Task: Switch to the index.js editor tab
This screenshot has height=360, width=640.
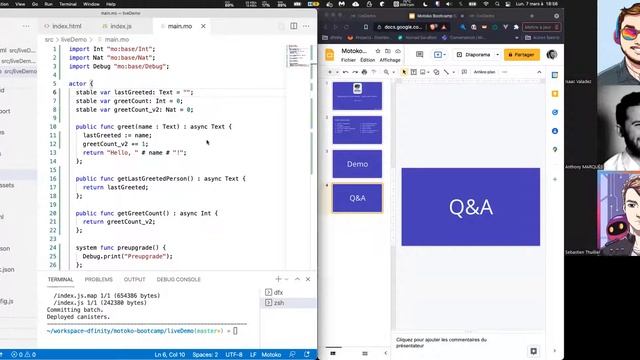Action: coord(117,26)
